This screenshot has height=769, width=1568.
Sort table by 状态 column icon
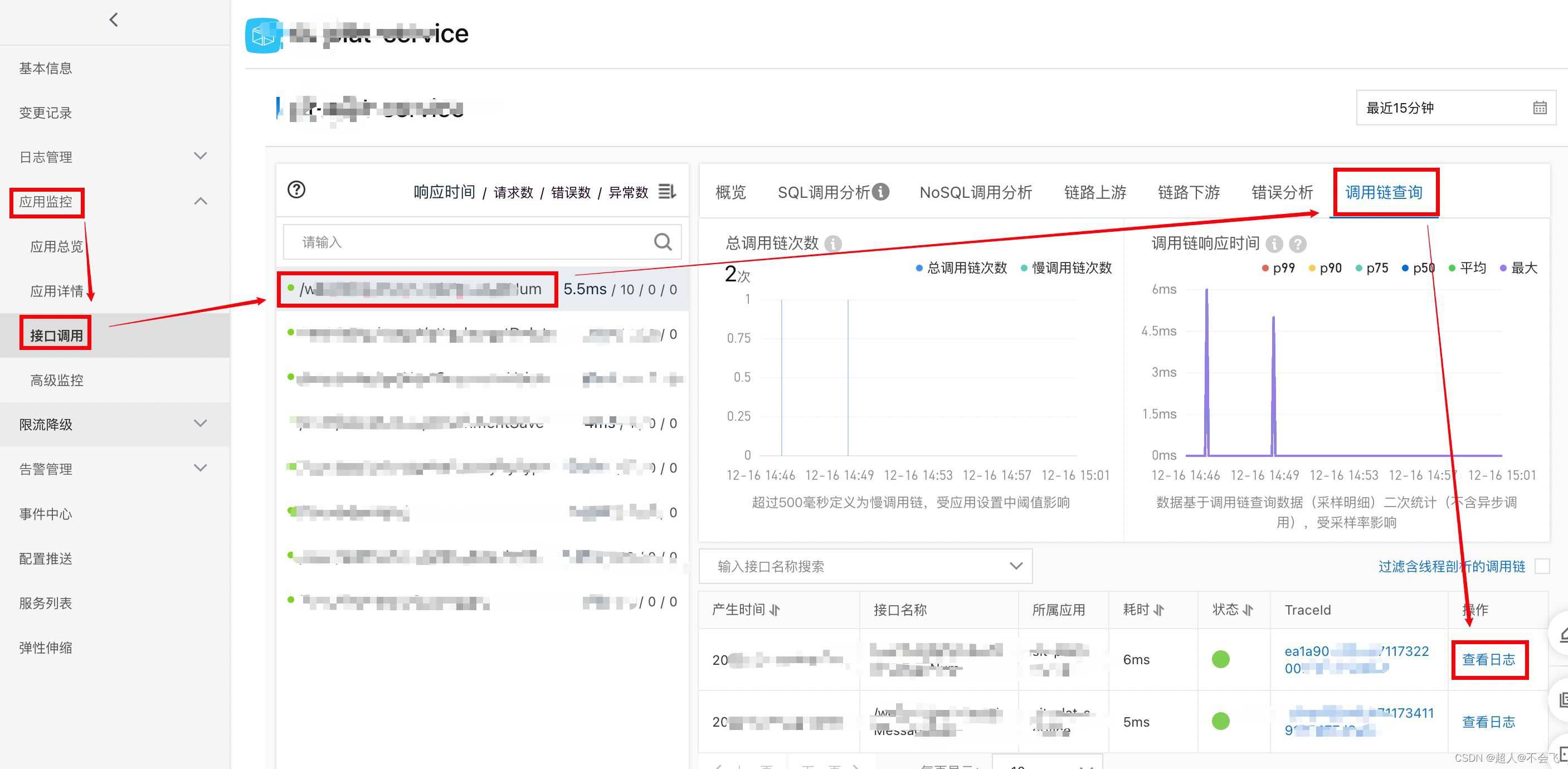[x=1247, y=610]
